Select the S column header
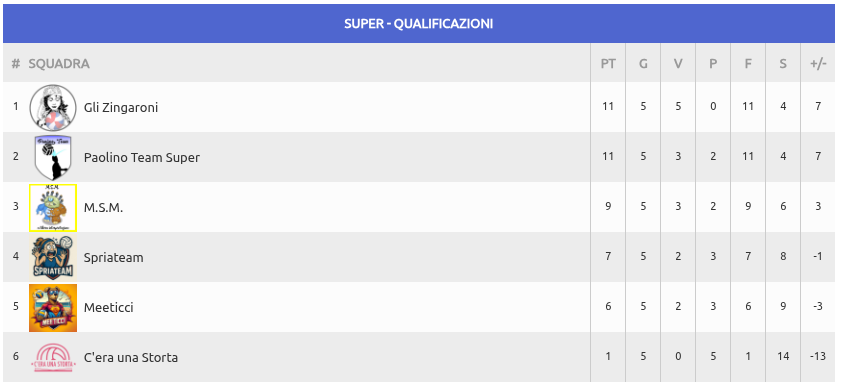The image size is (841, 387). [x=783, y=64]
